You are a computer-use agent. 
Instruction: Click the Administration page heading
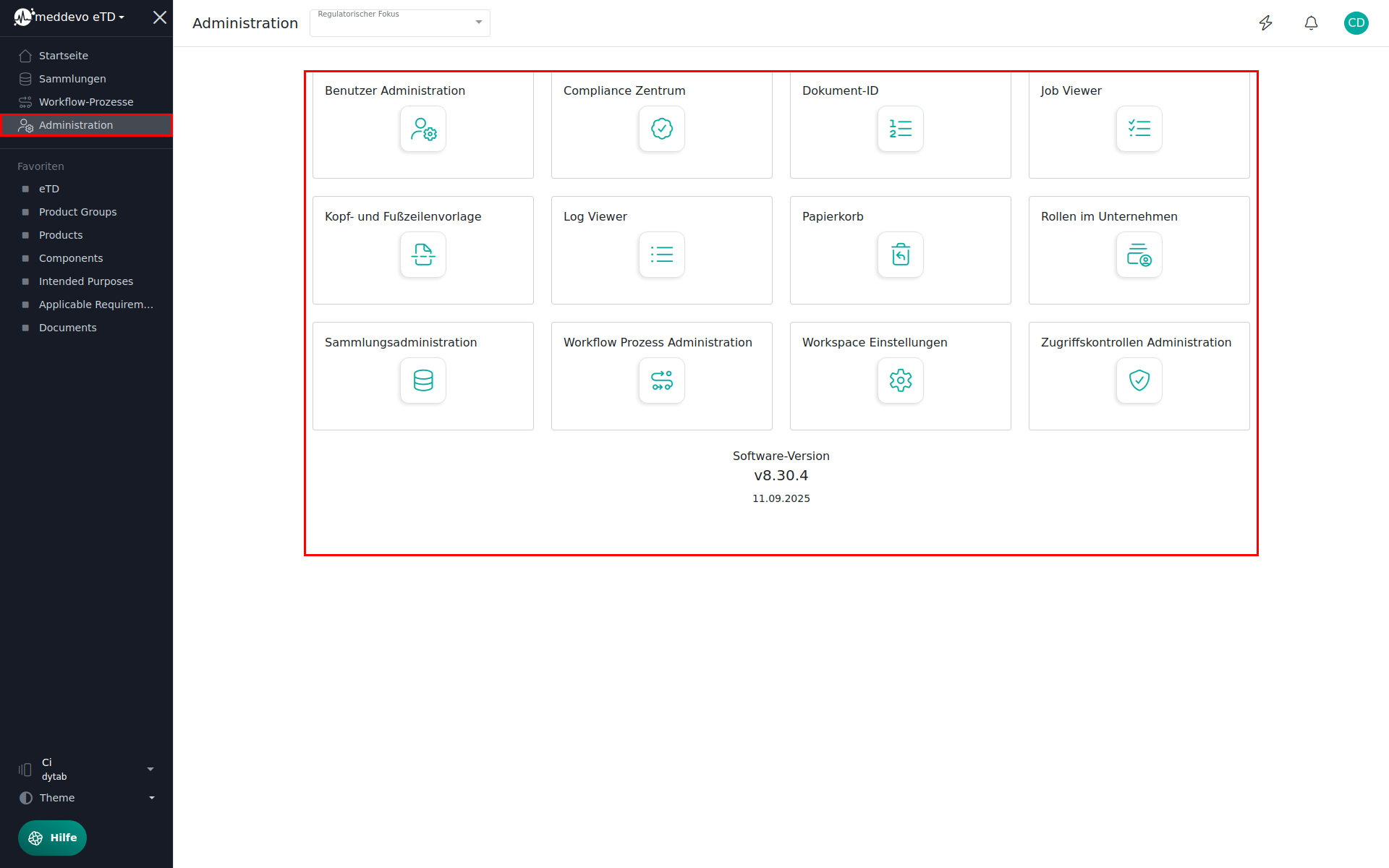[x=245, y=23]
